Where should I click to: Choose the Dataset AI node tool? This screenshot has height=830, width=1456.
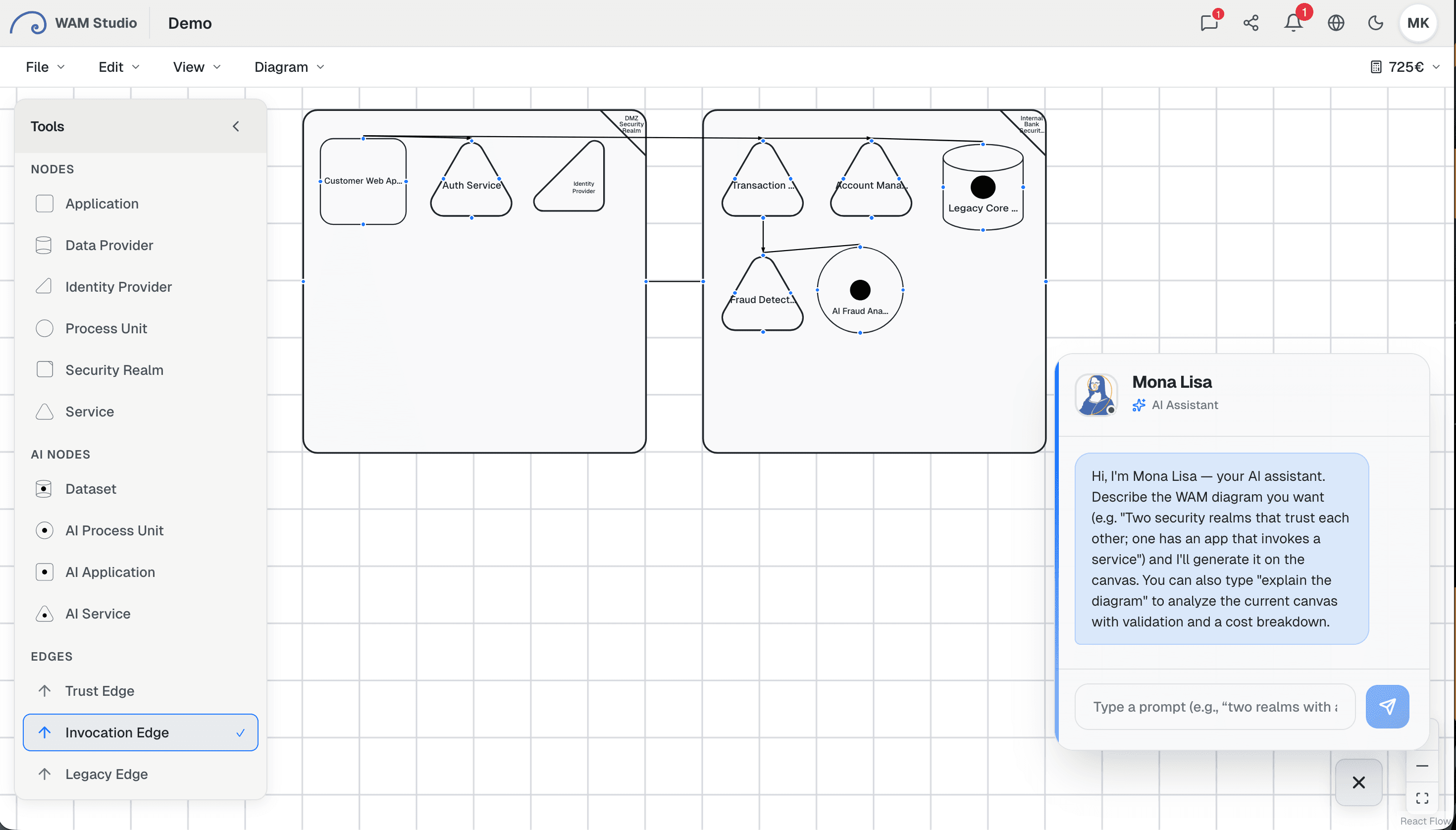90,488
